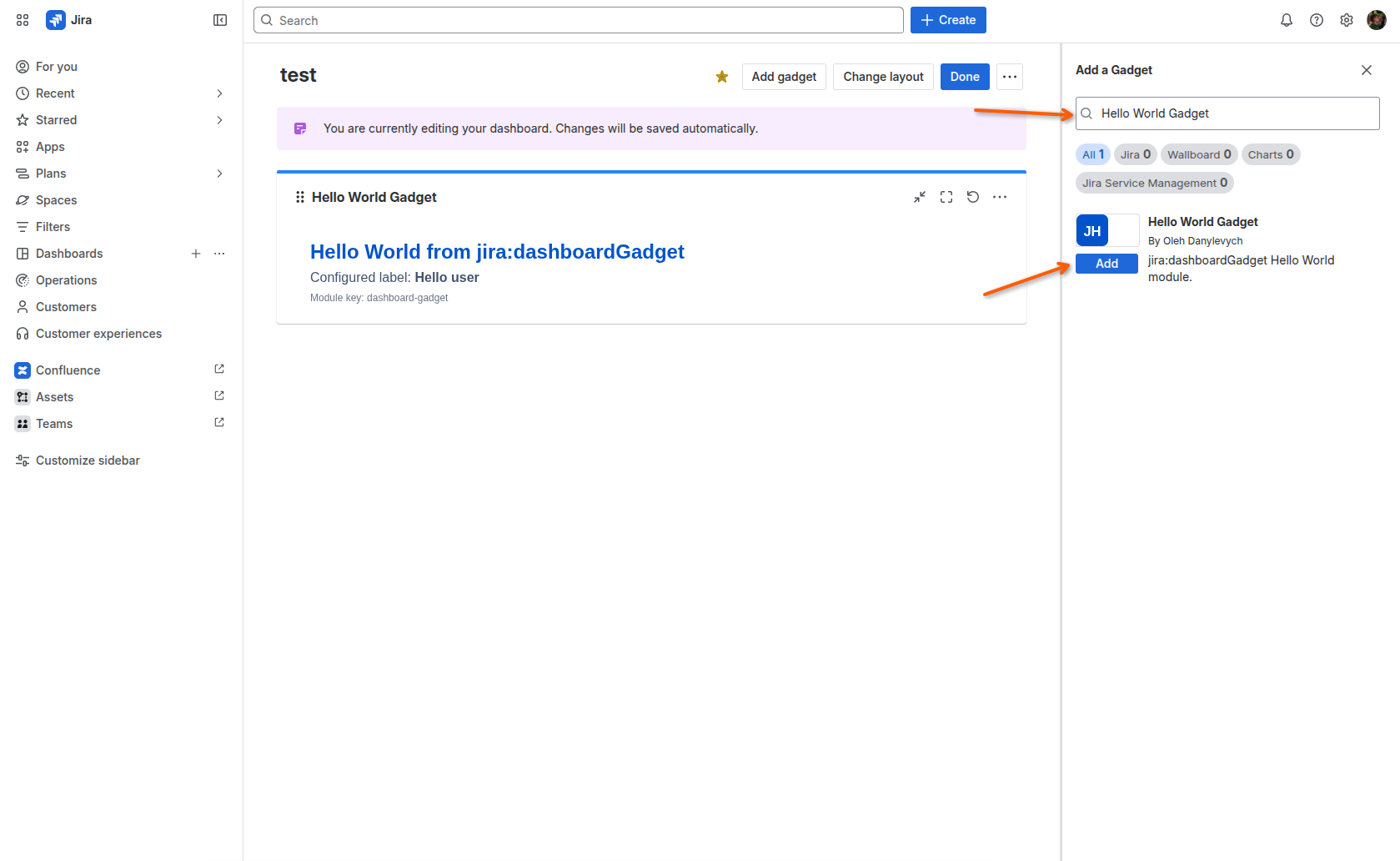Open Dashboards more options ellipsis

pos(219,254)
